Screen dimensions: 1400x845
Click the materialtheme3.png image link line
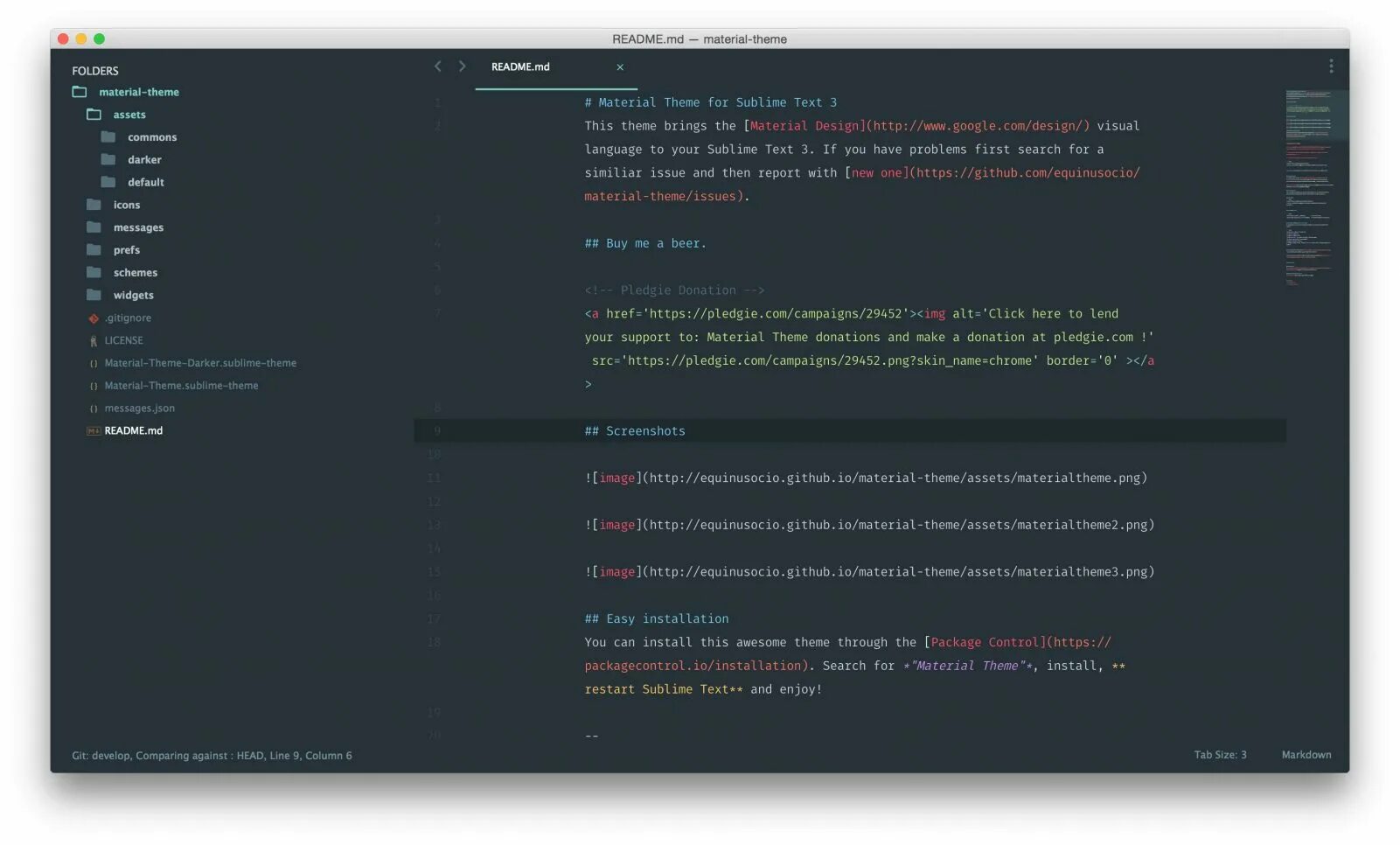point(869,572)
